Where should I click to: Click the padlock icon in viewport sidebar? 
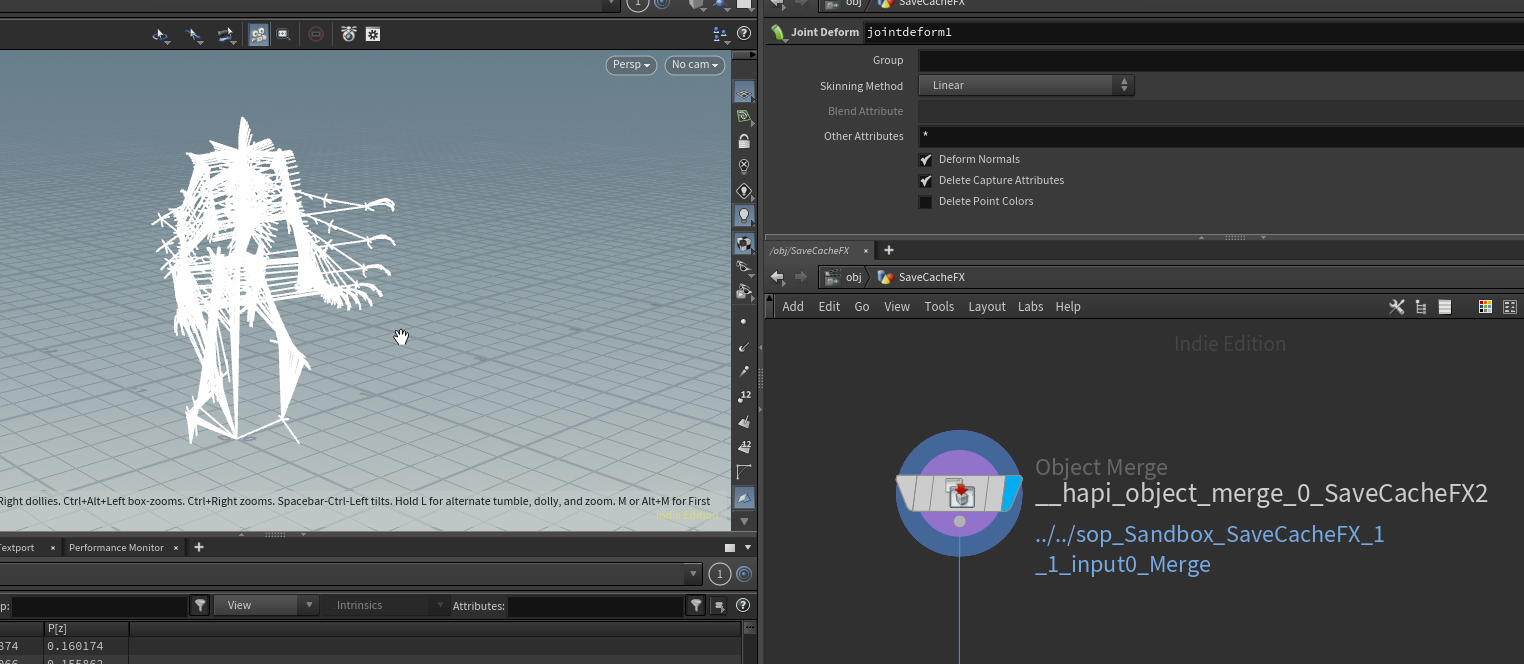744,141
